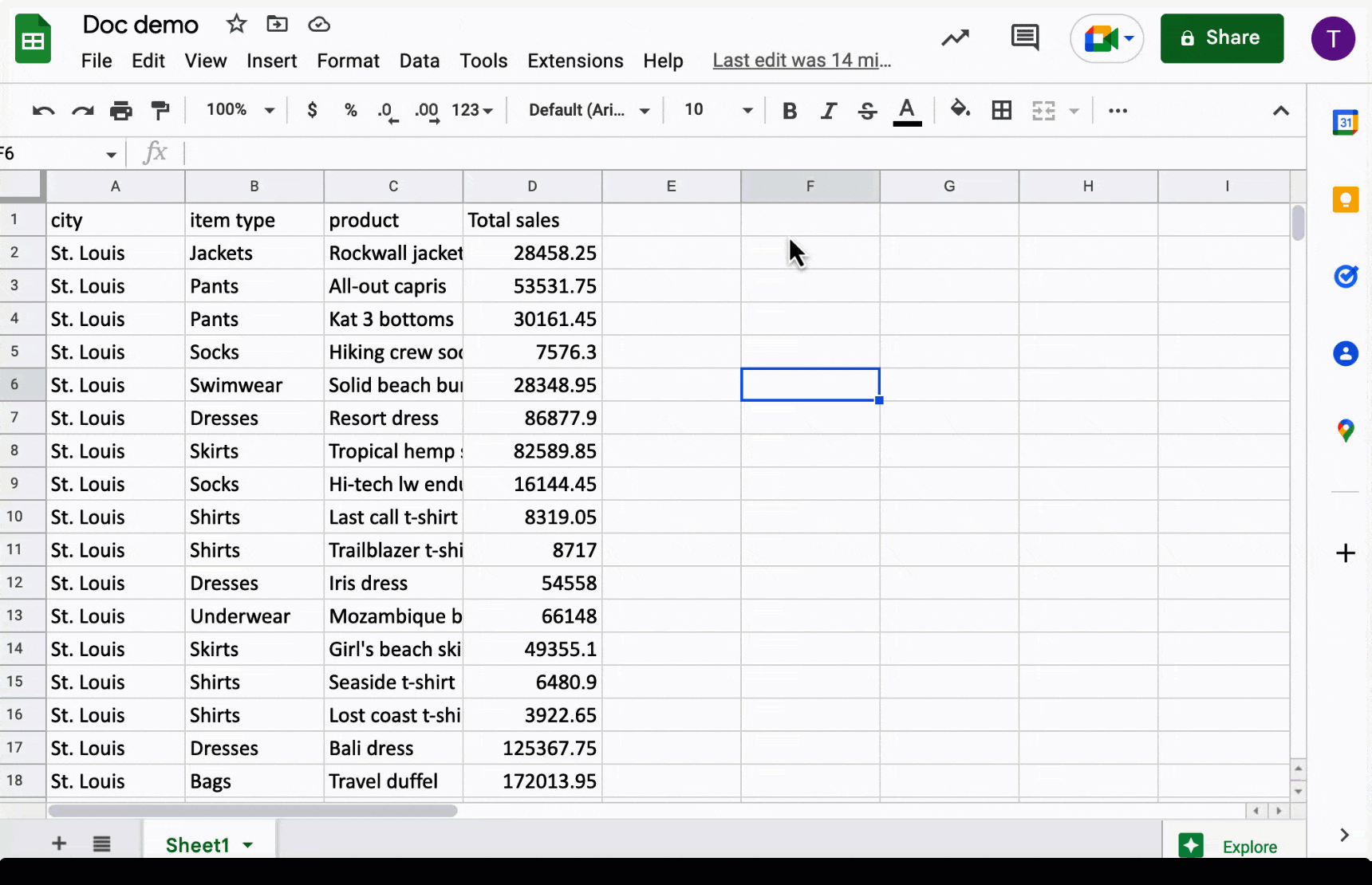Toggle italic formatting
This screenshot has height=885, width=1372.
coord(829,110)
